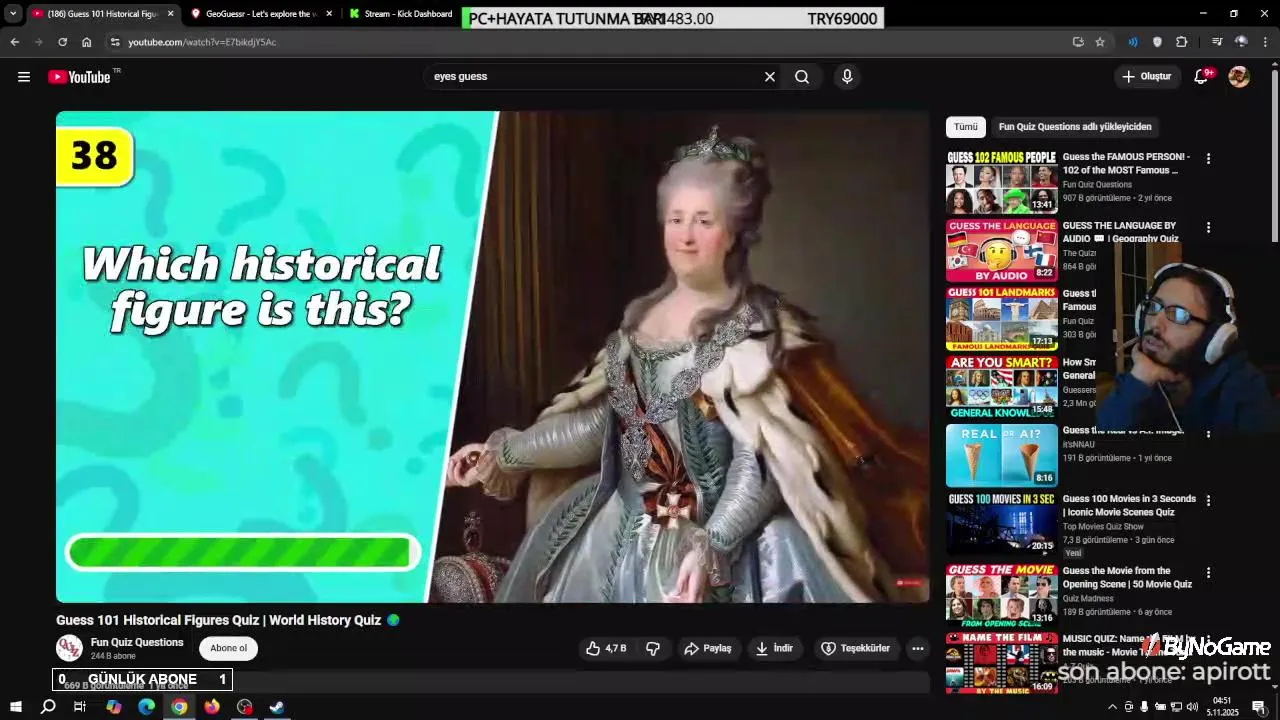This screenshot has width=1280, height=720.
Task: Open the 'Real or AI' video thumbnail
Action: 1002,455
